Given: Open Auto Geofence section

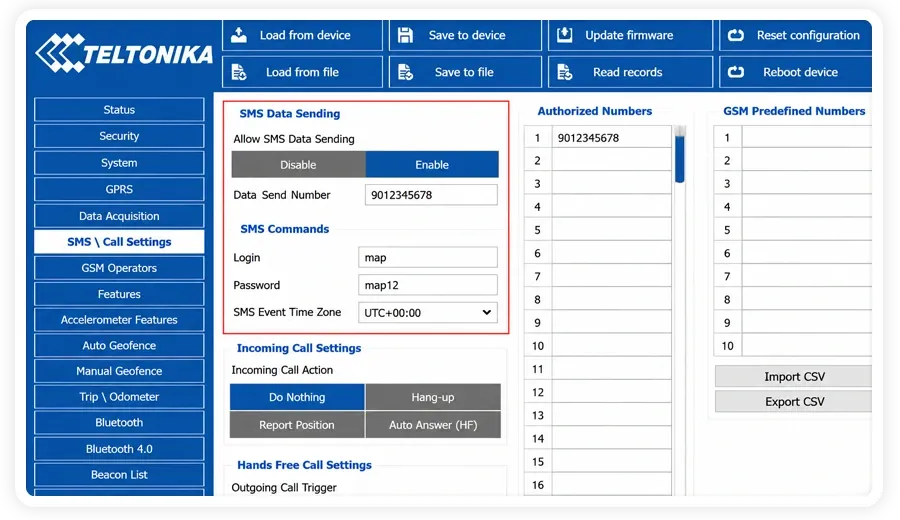Looking at the screenshot, I should (119, 346).
